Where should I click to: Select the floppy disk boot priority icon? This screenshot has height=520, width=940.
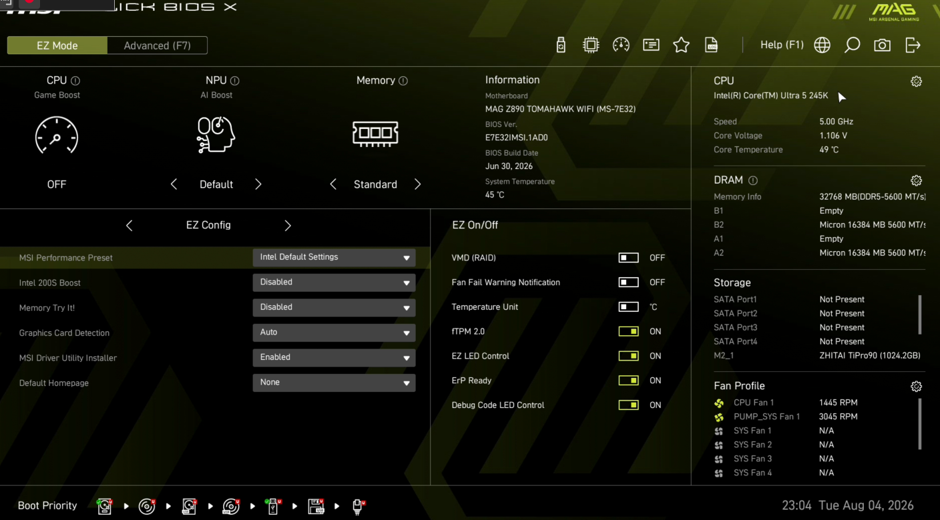point(316,506)
